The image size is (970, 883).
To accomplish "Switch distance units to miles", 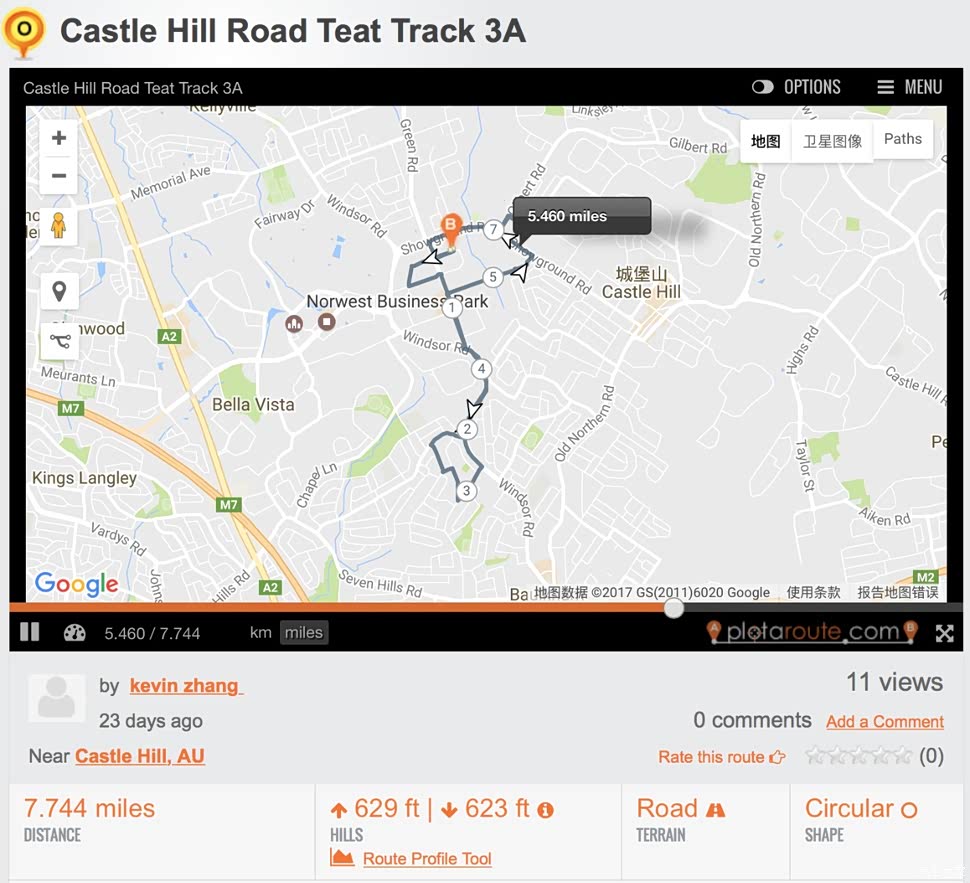I will (x=303, y=632).
